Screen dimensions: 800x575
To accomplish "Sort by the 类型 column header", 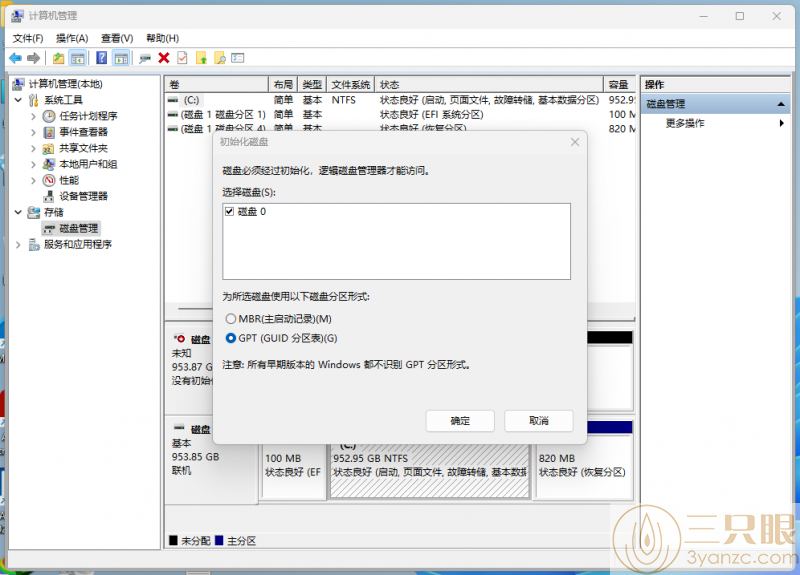I will [x=312, y=84].
